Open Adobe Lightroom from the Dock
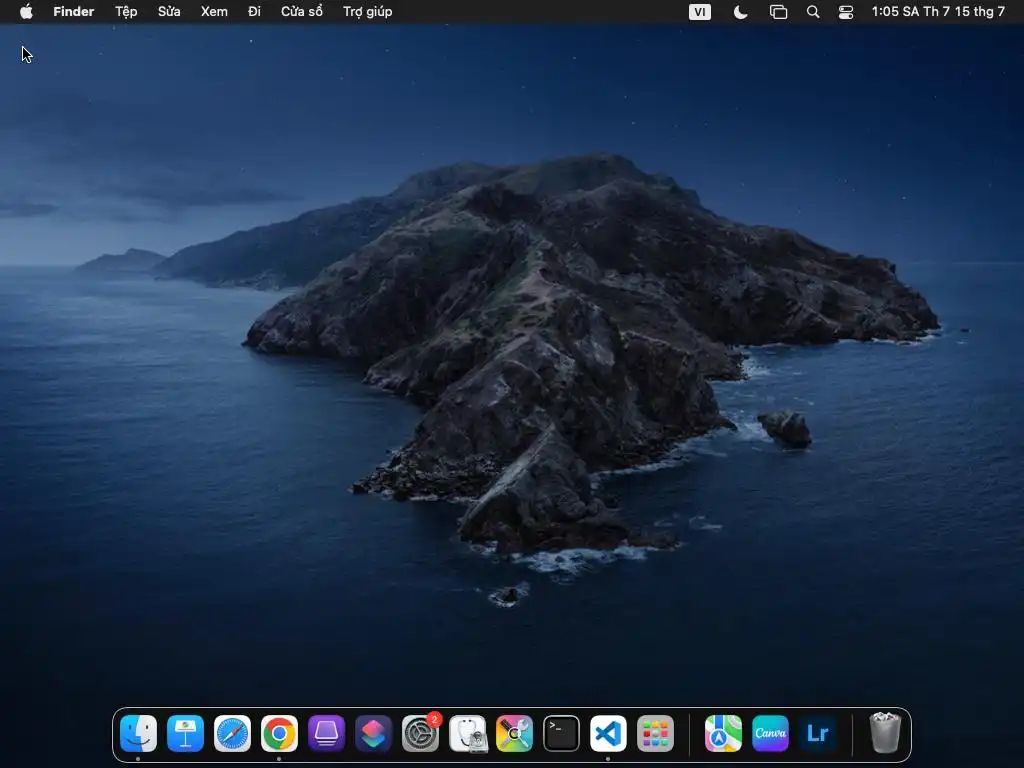This screenshot has width=1024, height=768. pos(818,733)
